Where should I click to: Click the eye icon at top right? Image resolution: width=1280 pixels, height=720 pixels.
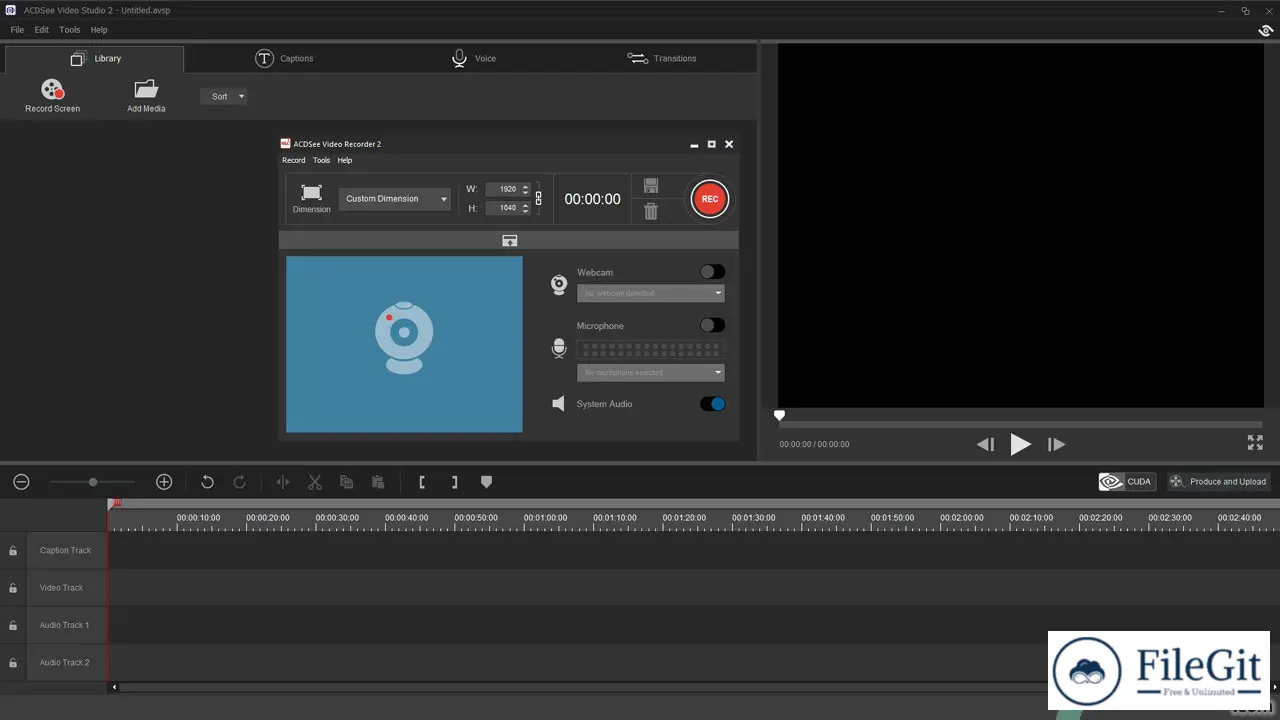pyautogui.click(x=1265, y=31)
